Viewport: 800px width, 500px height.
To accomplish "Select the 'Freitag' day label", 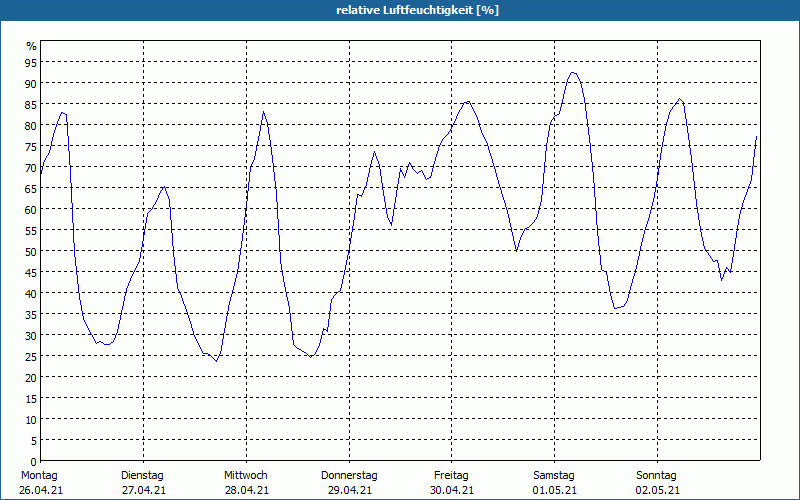I will coord(452,475).
